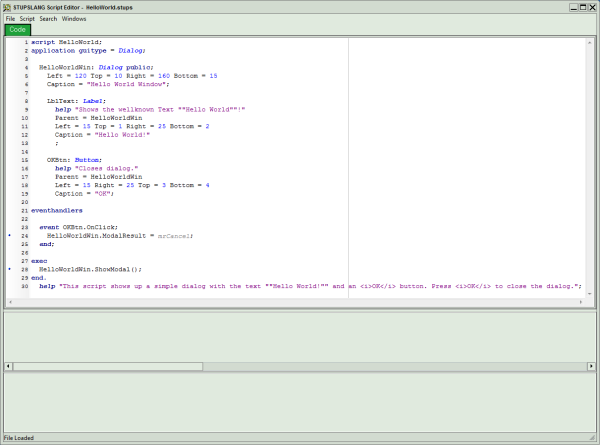Click the editor horizontal scroll right arrow
600x445 pixels.
(581, 302)
